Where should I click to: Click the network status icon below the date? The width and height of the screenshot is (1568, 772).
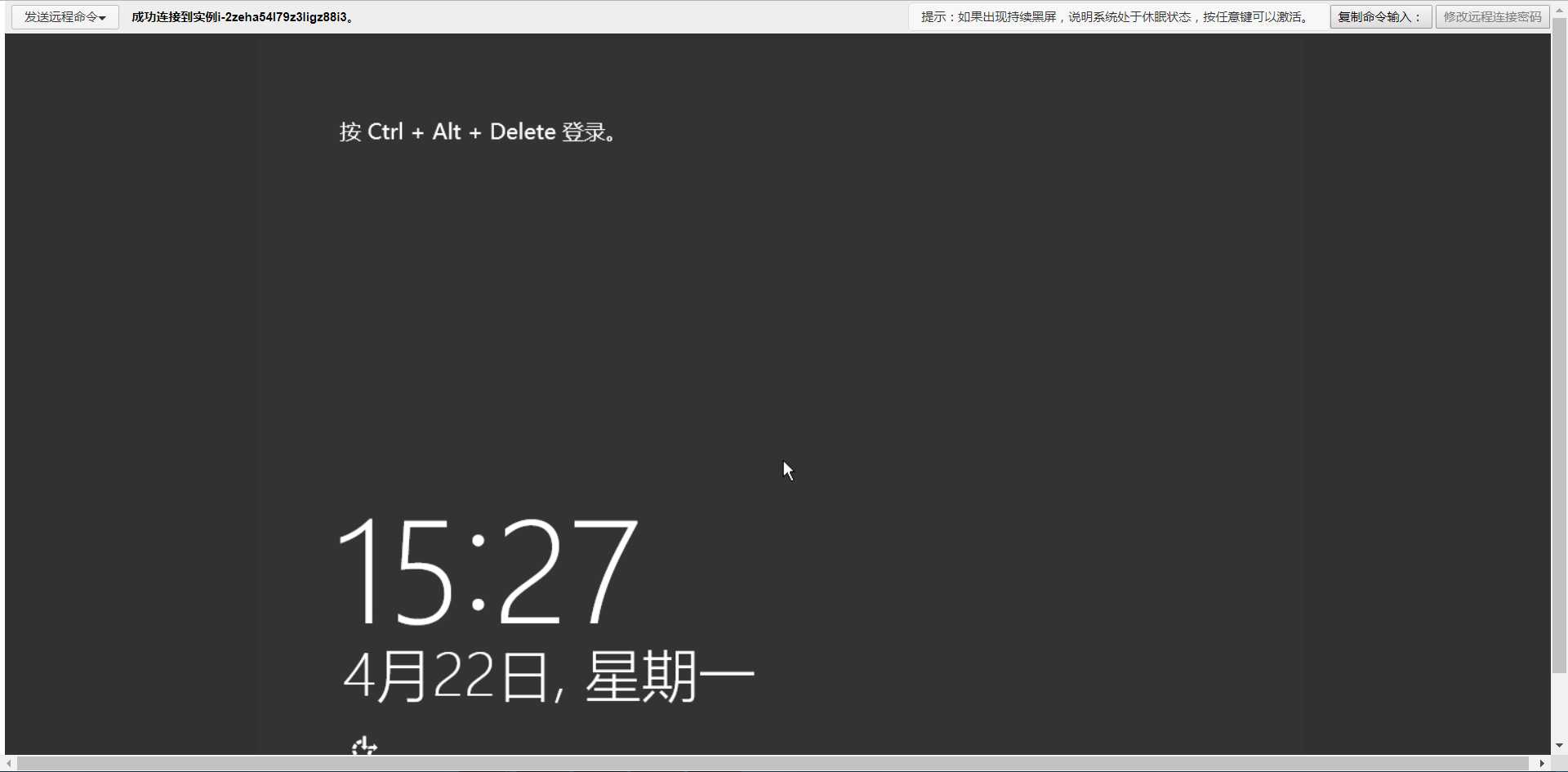[x=364, y=745]
